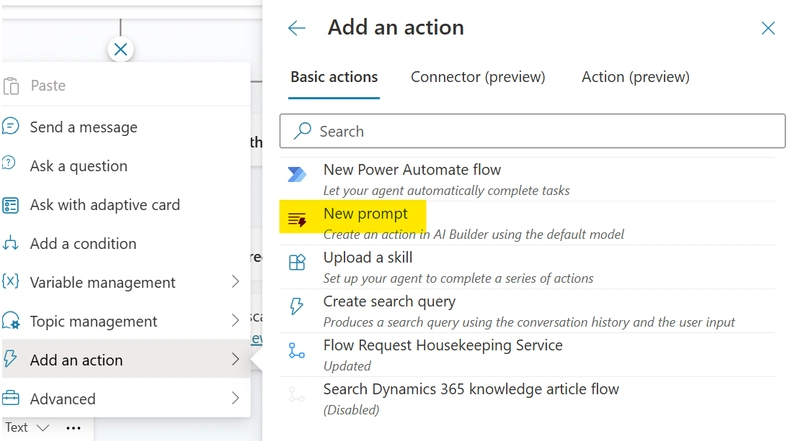Viewport: 800px width, 441px height.
Task: Open Topic management menu entry
Action: (126, 321)
